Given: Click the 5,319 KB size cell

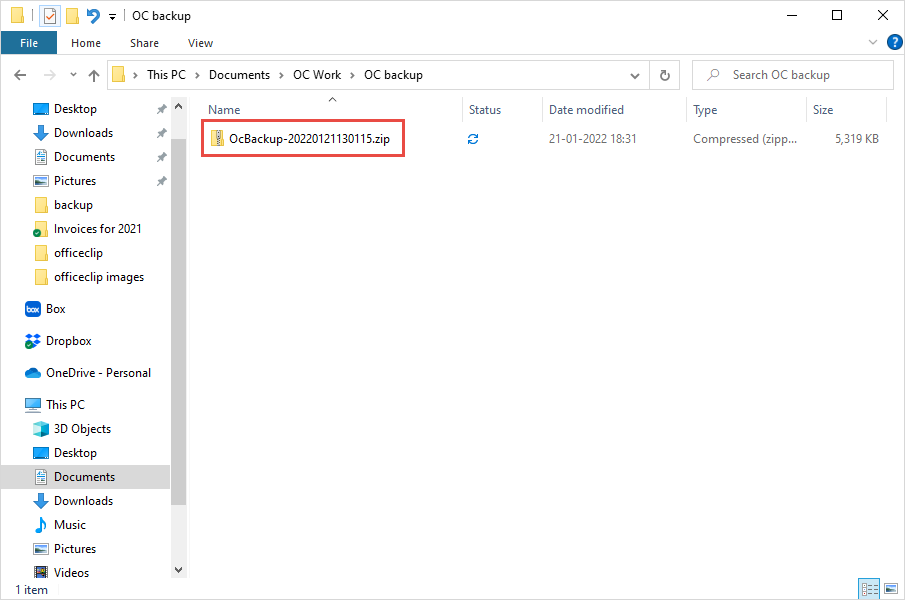Looking at the screenshot, I should coord(857,139).
